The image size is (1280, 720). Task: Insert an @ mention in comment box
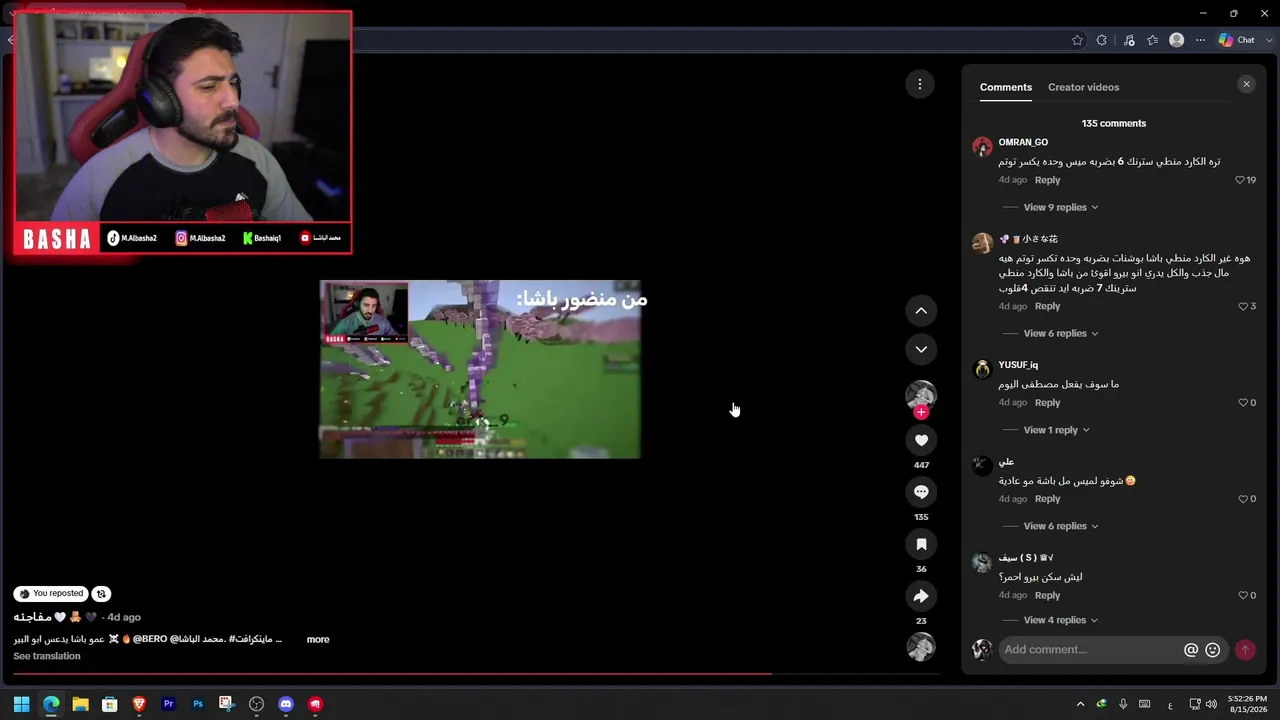[1191, 650]
